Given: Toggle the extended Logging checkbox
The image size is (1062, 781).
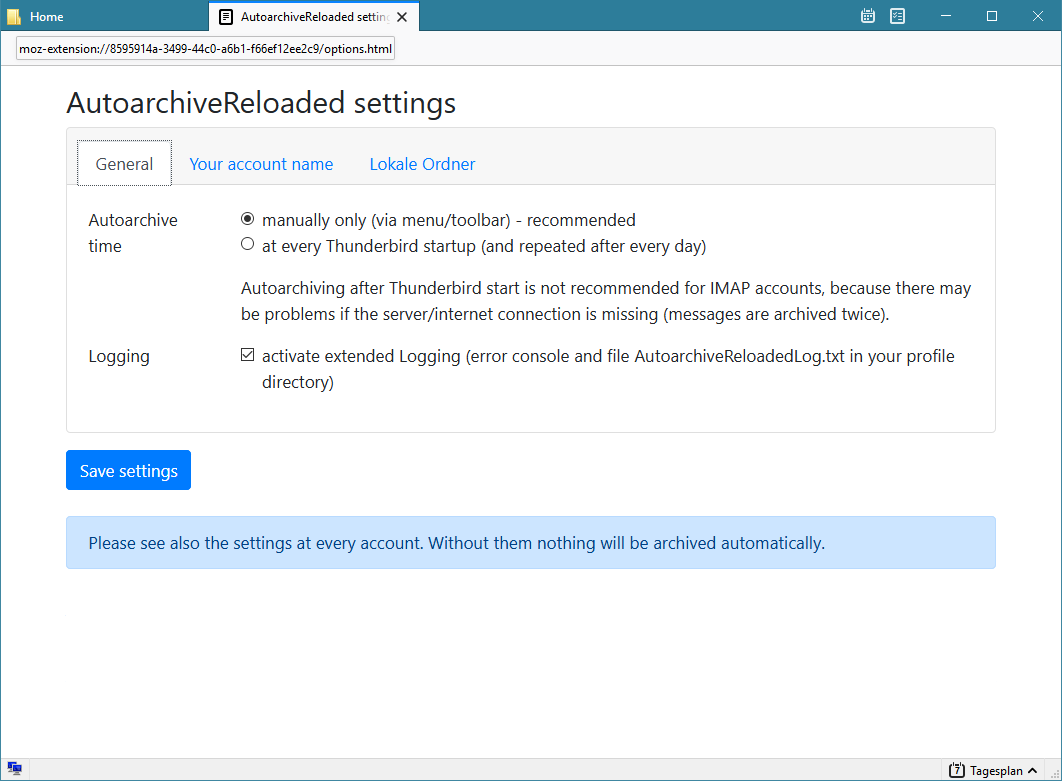Looking at the screenshot, I should tap(248, 355).
